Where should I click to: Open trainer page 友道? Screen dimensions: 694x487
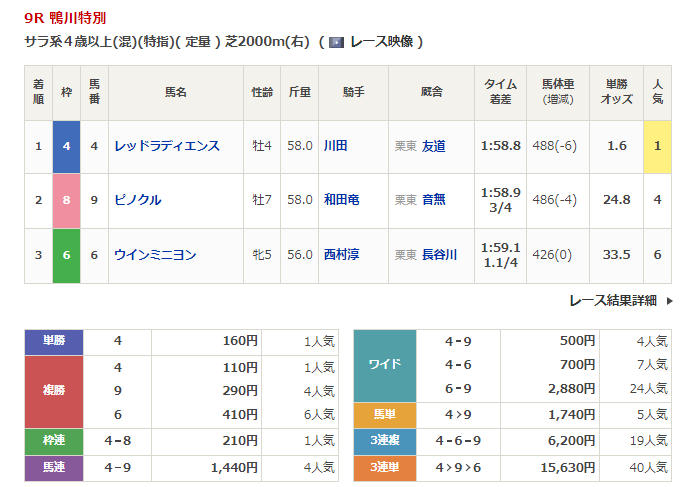click(434, 146)
